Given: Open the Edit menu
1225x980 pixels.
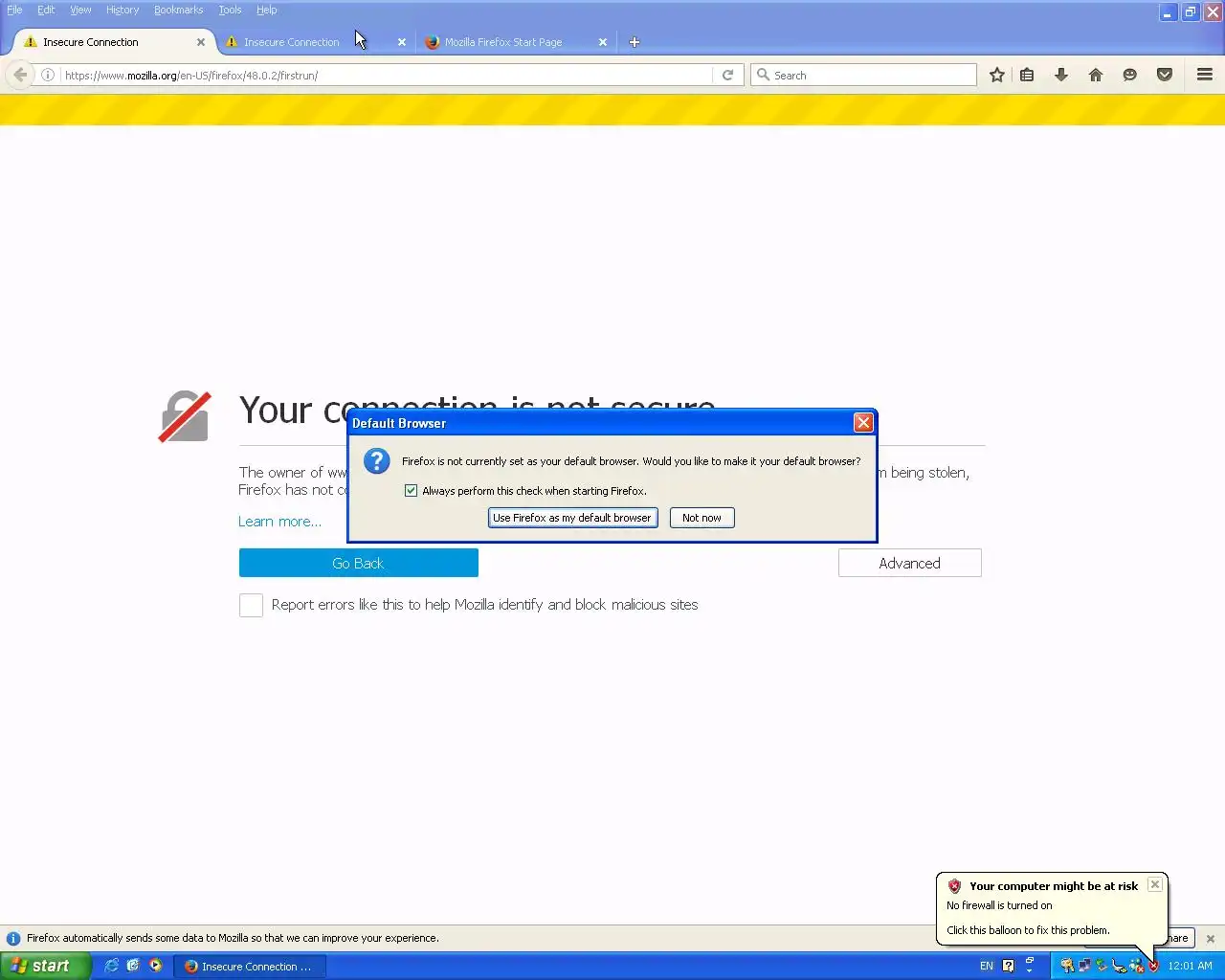Looking at the screenshot, I should pyautogui.click(x=46, y=10).
